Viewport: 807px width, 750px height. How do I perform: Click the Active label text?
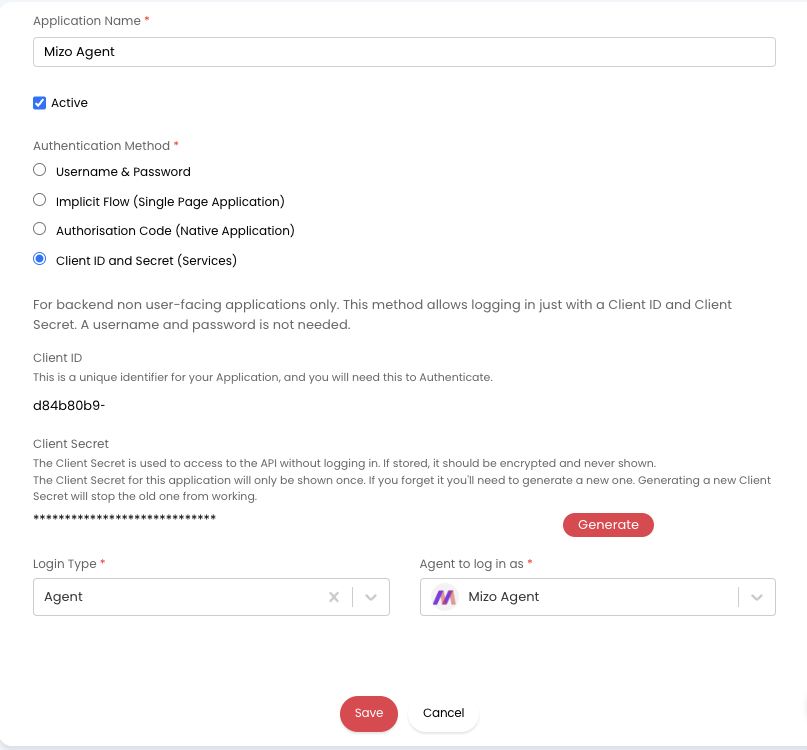(70, 103)
